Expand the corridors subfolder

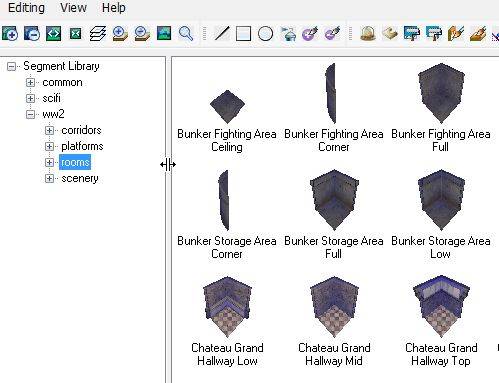49,130
